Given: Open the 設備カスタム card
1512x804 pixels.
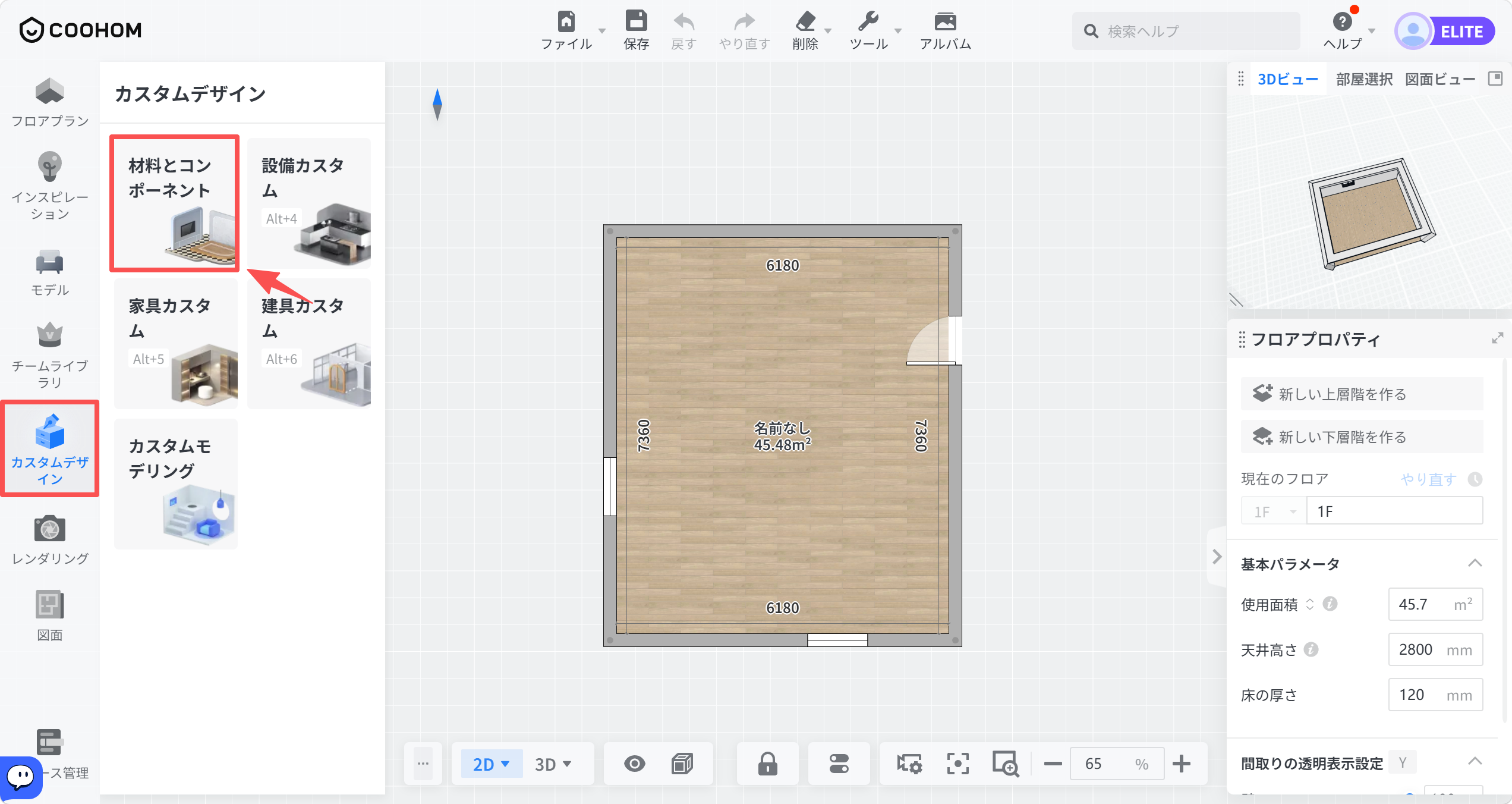Looking at the screenshot, I should [309, 203].
